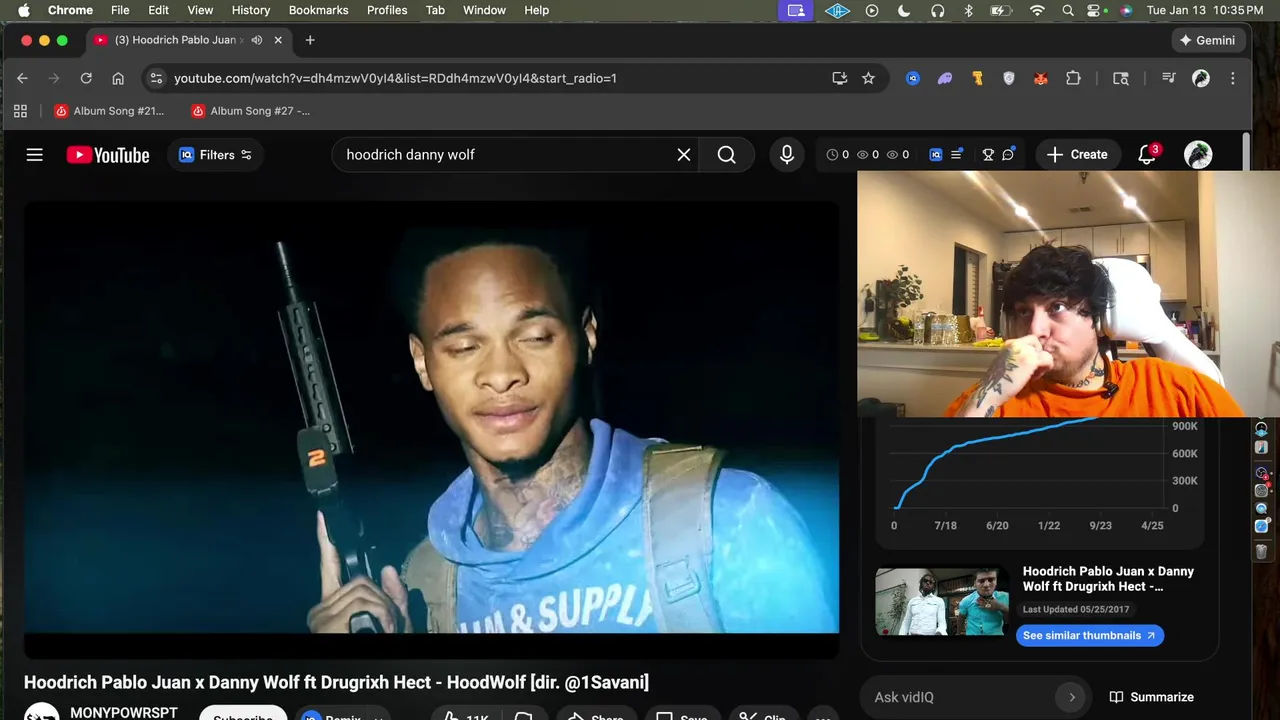Toggle Bluetooth menu bar icon

[x=968, y=10]
